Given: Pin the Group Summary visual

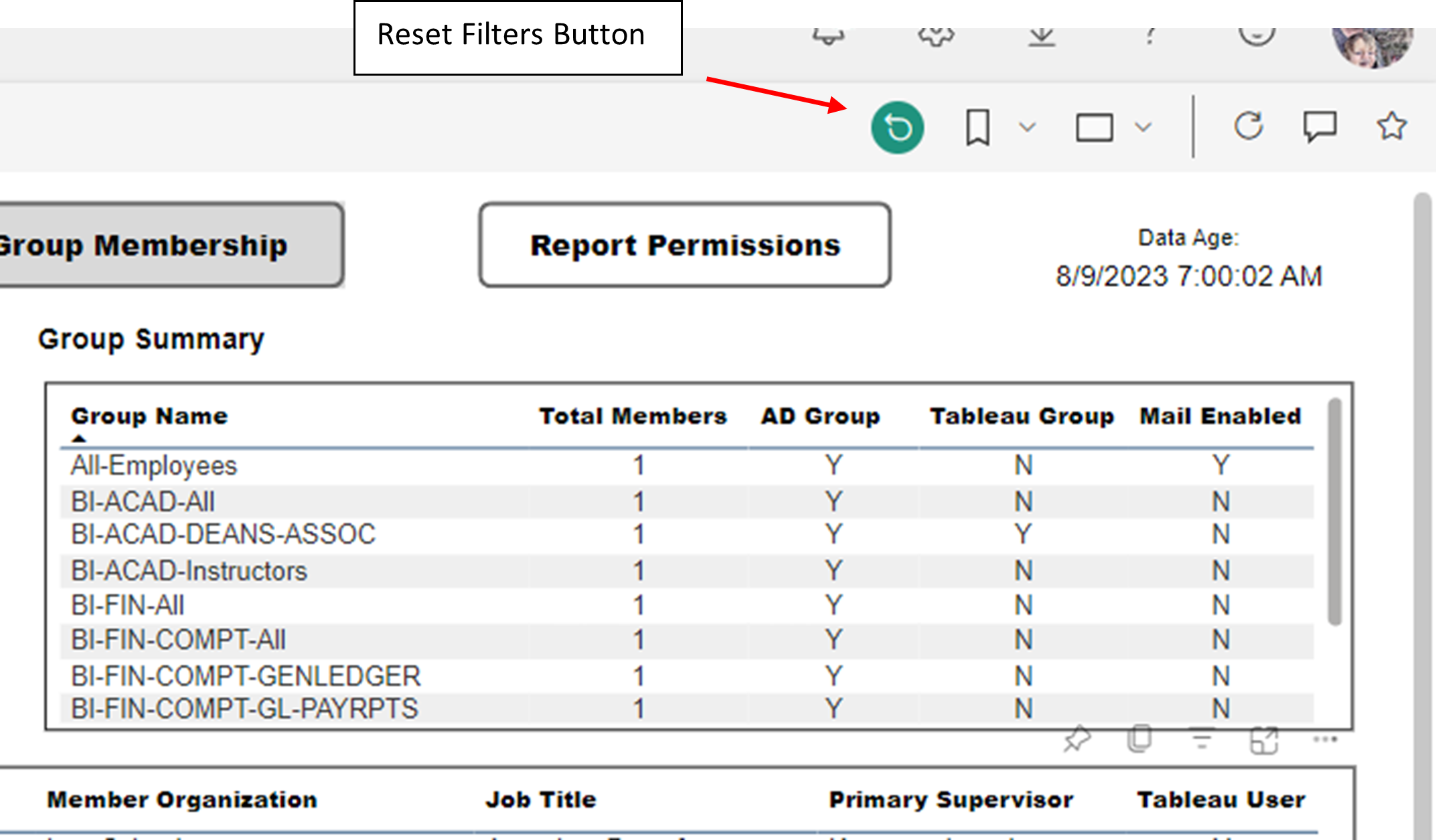Looking at the screenshot, I should pos(1077,740).
